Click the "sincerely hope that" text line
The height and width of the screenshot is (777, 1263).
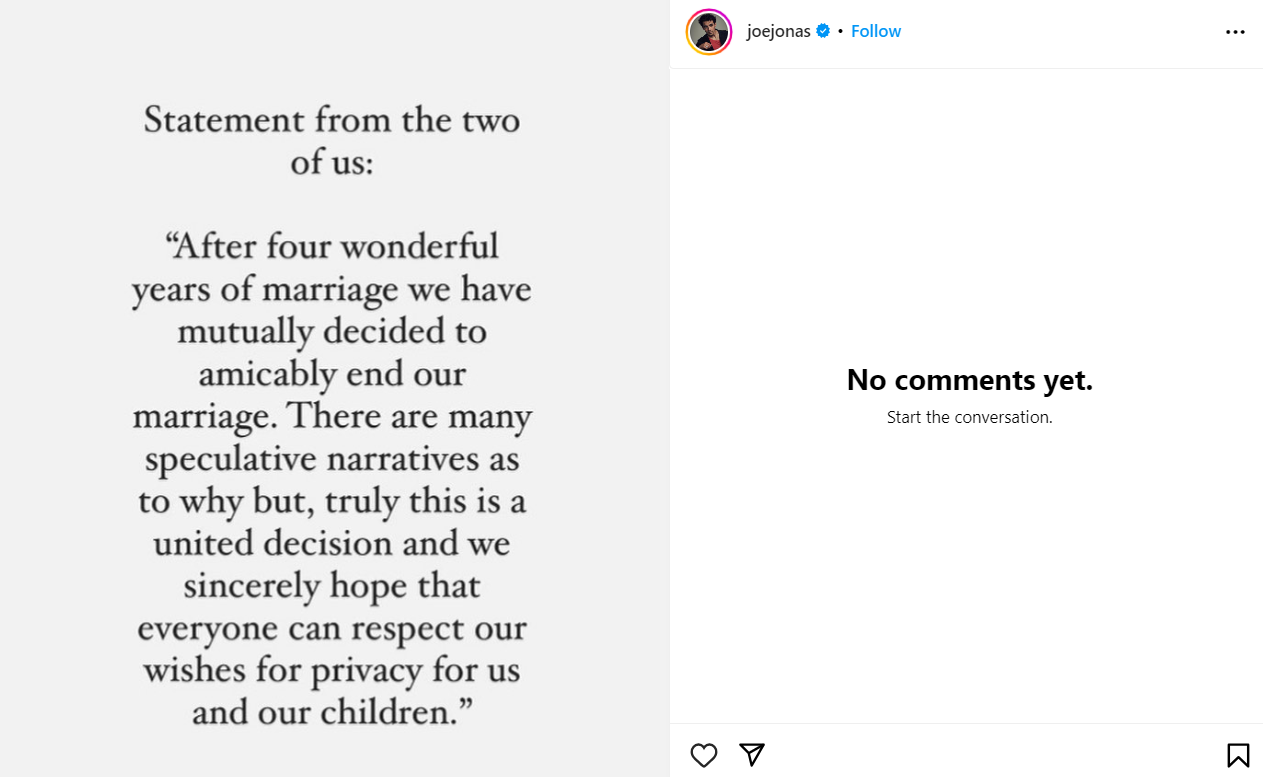click(x=332, y=586)
